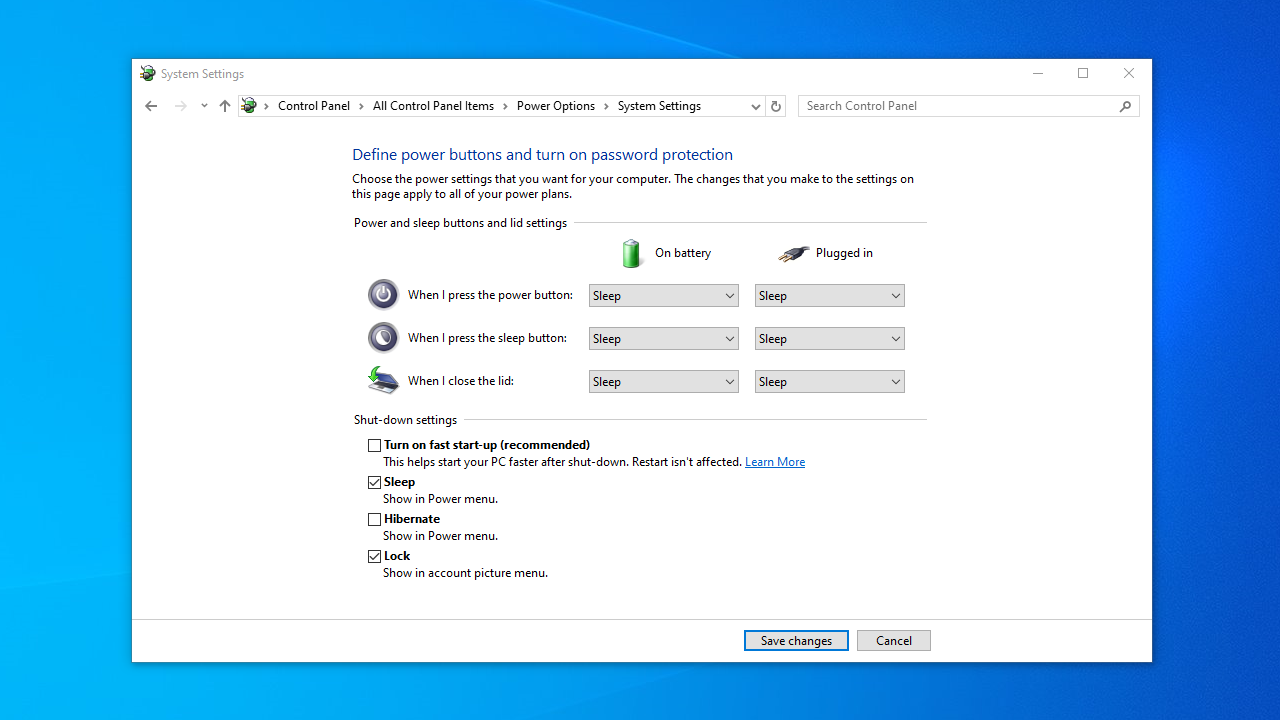Open power button On battery dropdown
Image resolution: width=1280 pixels, height=720 pixels.
[663, 296]
